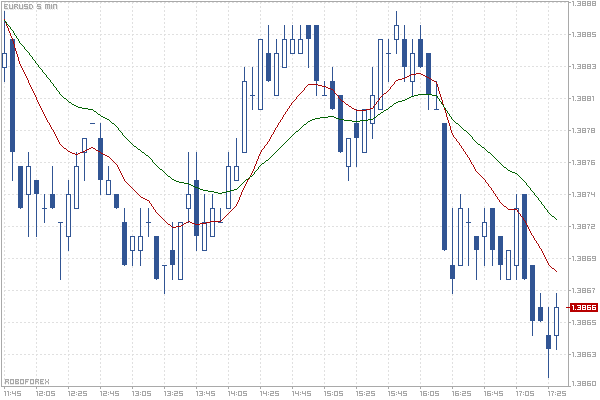The image size is (600, 400).
Task: Click the 1.3881 price axis label
Action: pyautogui.click(x=584, y=98)
